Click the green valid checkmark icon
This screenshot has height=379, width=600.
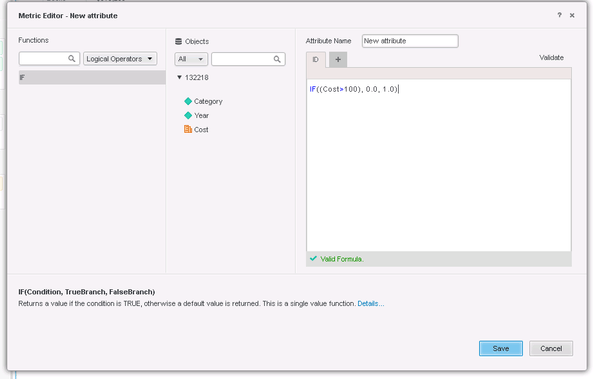click(313, 259)
